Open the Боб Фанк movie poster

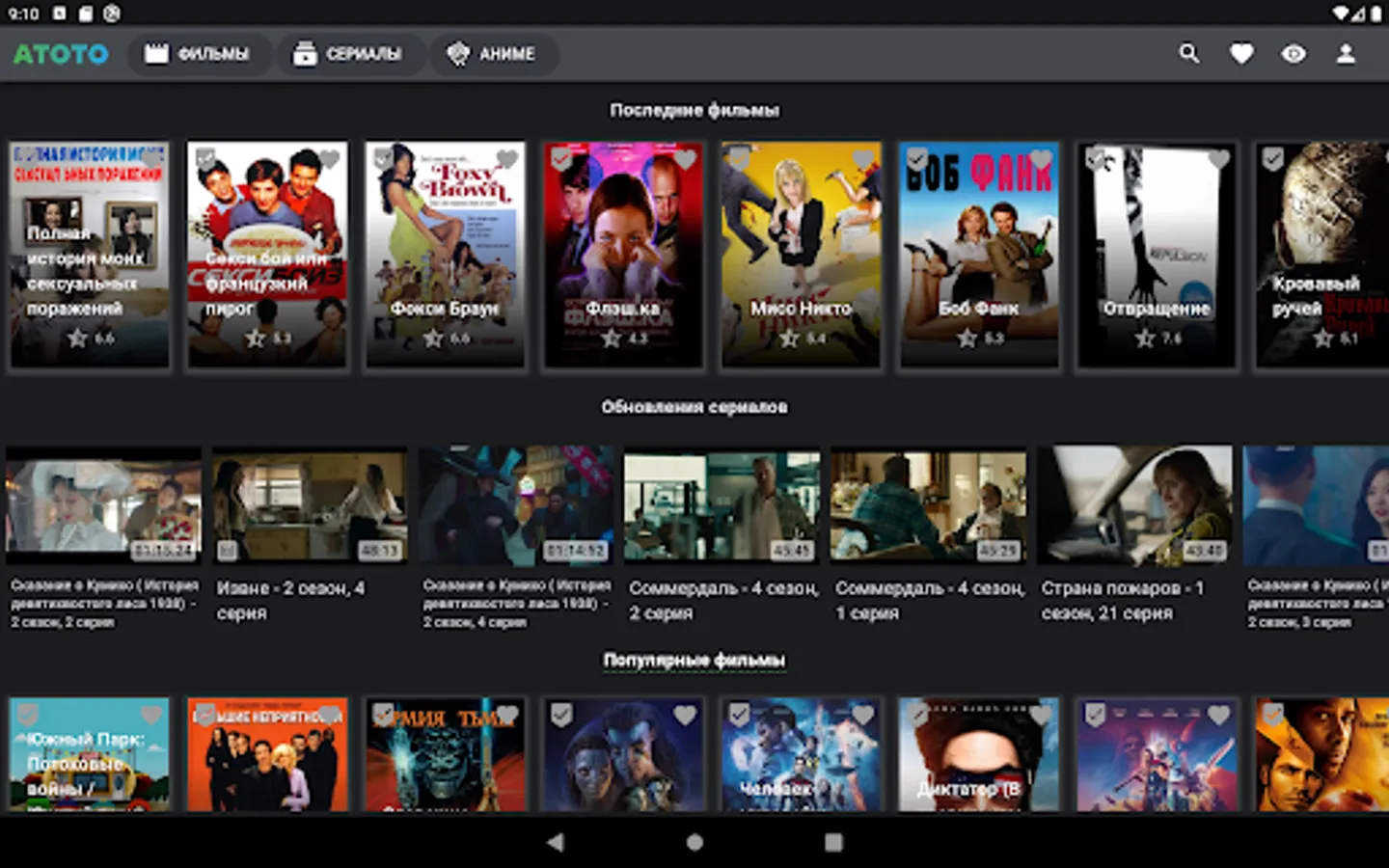pyautogui.click(x=979, y=256)
